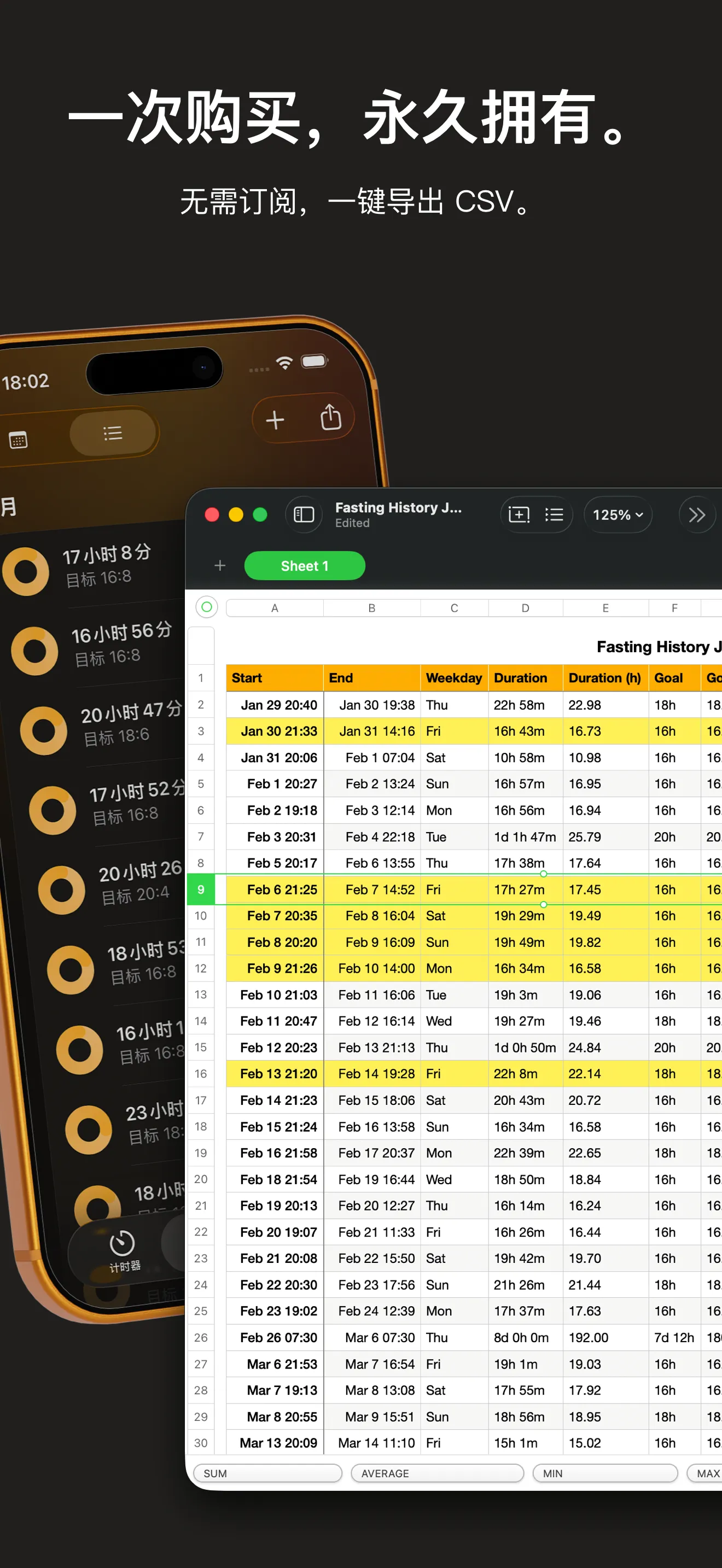Click cell 192.00

(605, 1337)
